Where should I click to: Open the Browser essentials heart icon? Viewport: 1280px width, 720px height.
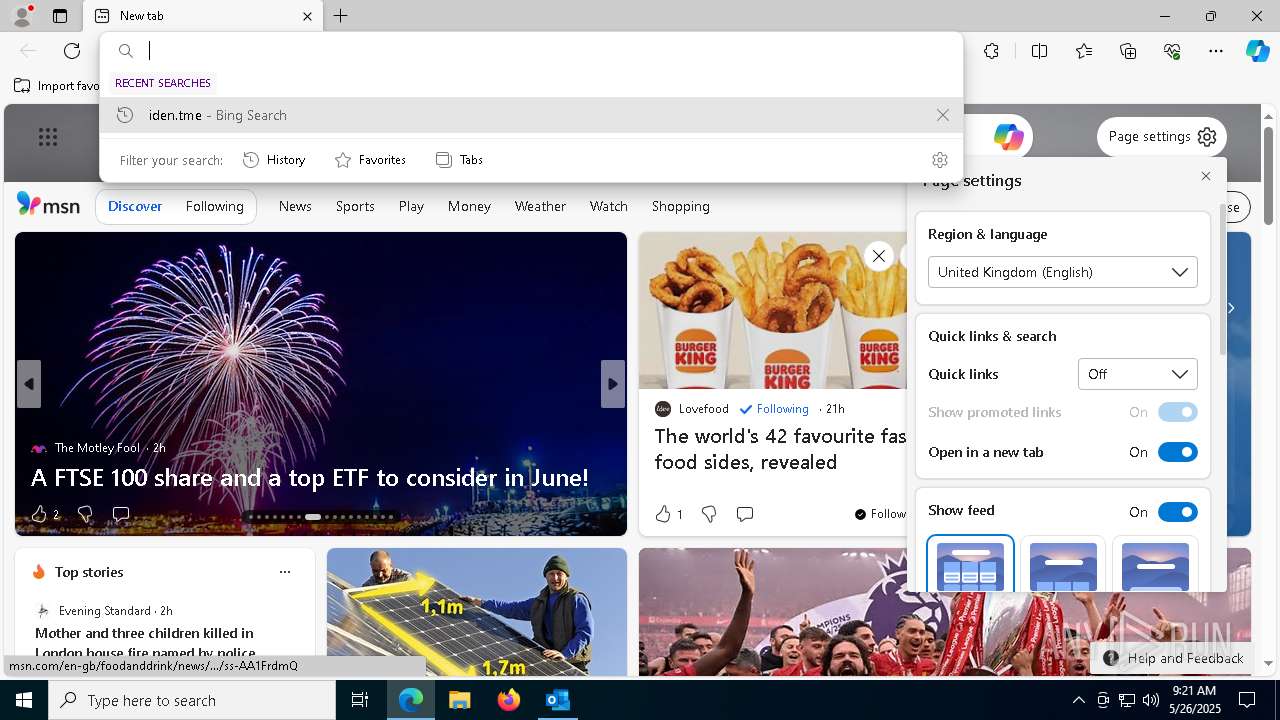[x=1172, y=51]
